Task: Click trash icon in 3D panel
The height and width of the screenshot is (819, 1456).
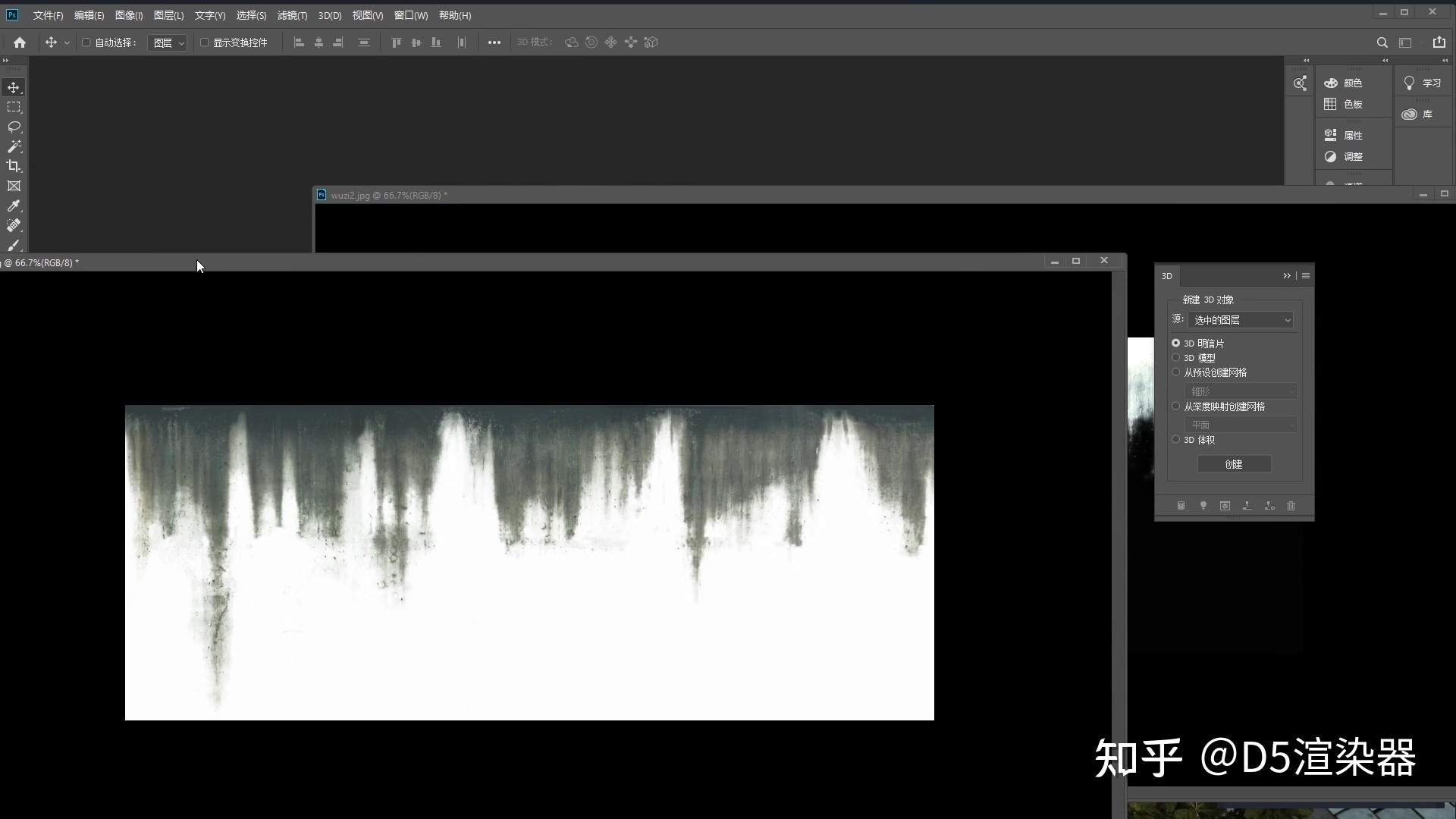Action: 1291,506
